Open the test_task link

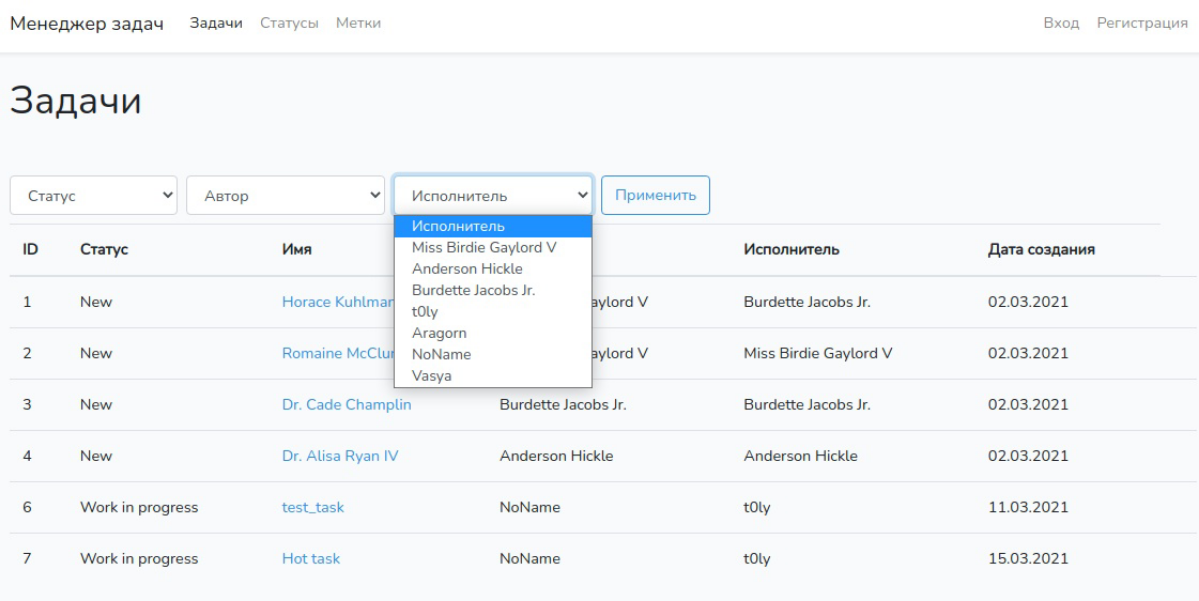tap(313, 507)
